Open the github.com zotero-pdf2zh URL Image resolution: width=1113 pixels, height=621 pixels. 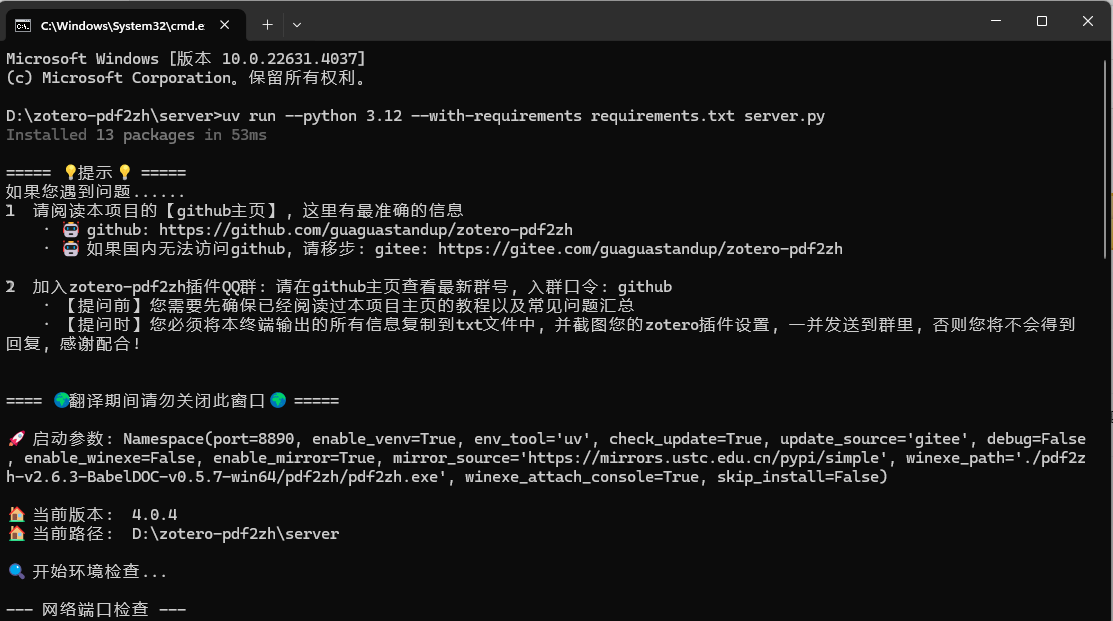(366, 230)
